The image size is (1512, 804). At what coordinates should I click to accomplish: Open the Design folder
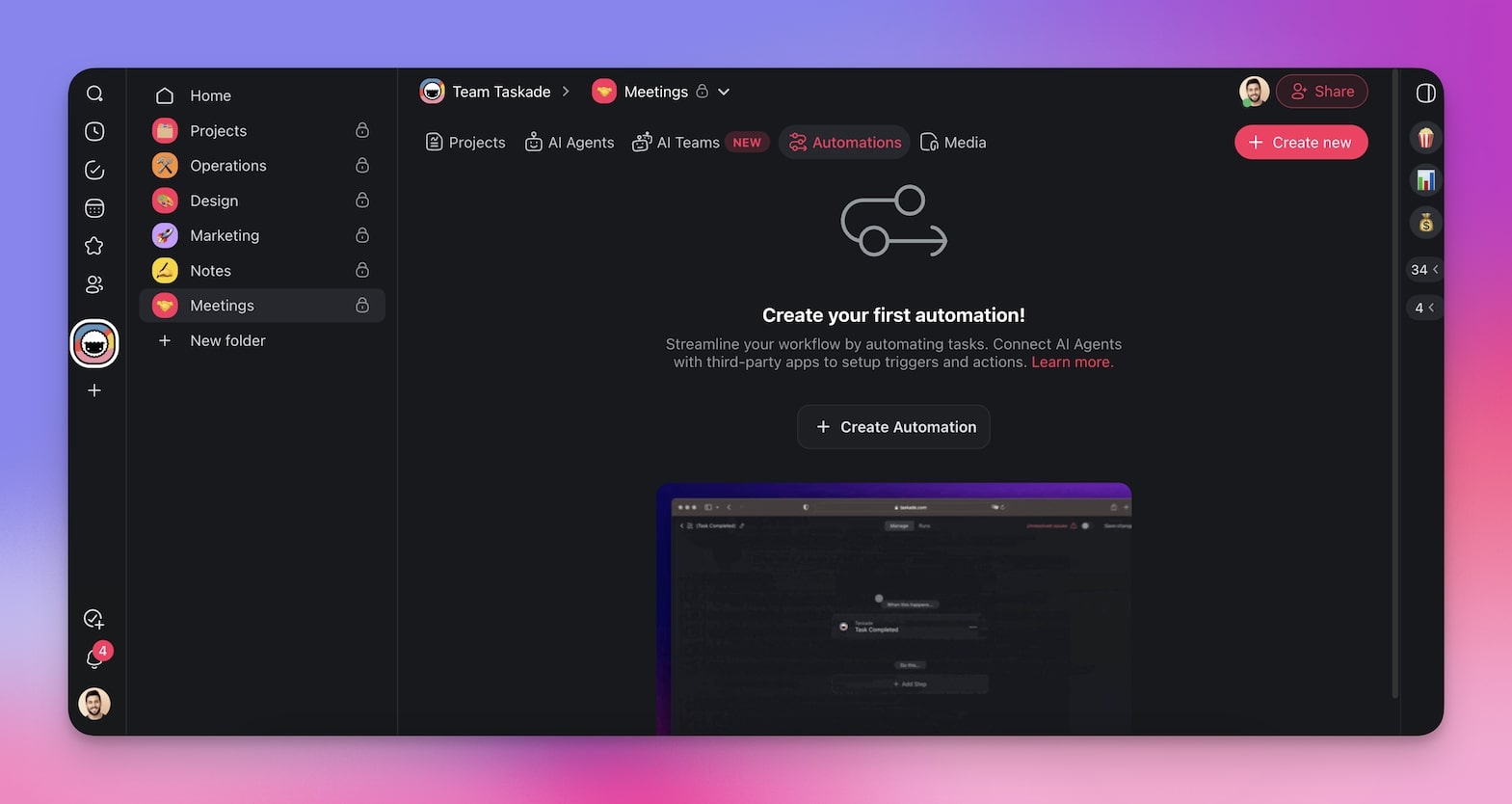[x=262, y=201]
